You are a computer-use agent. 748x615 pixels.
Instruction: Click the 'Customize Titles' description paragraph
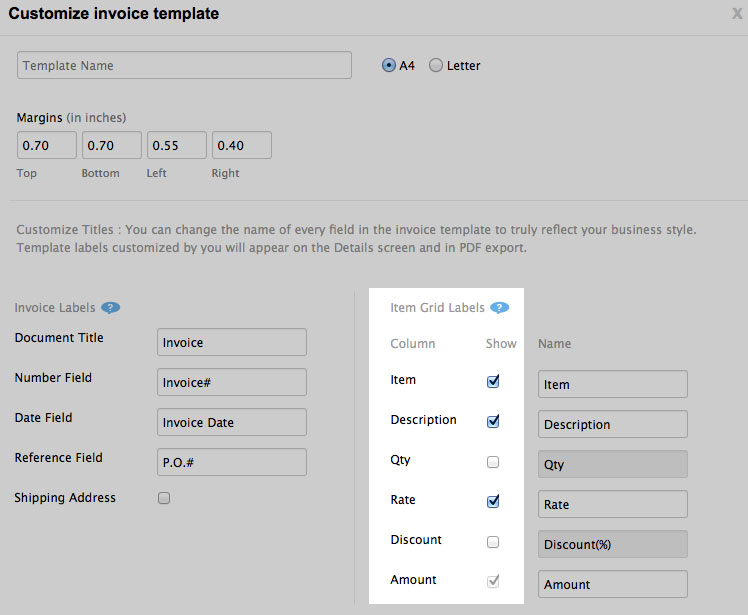356,239
